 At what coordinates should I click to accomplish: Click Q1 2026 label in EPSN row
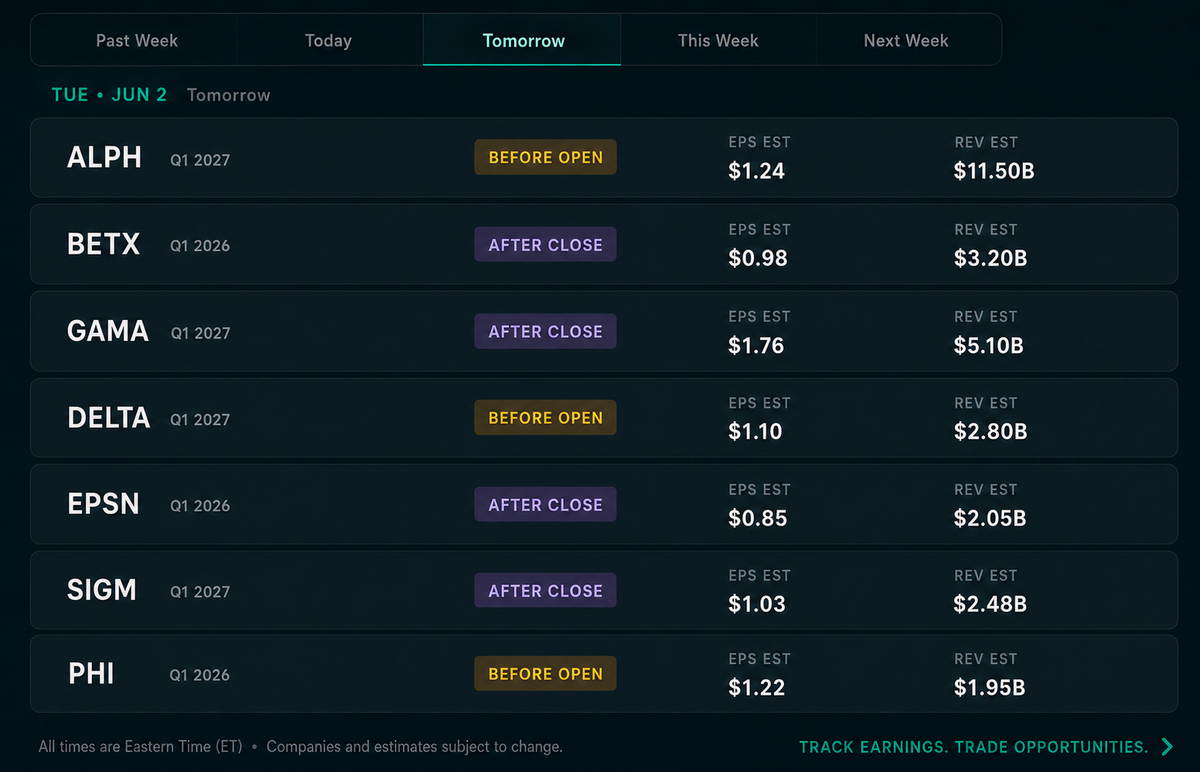pos(200,506)
